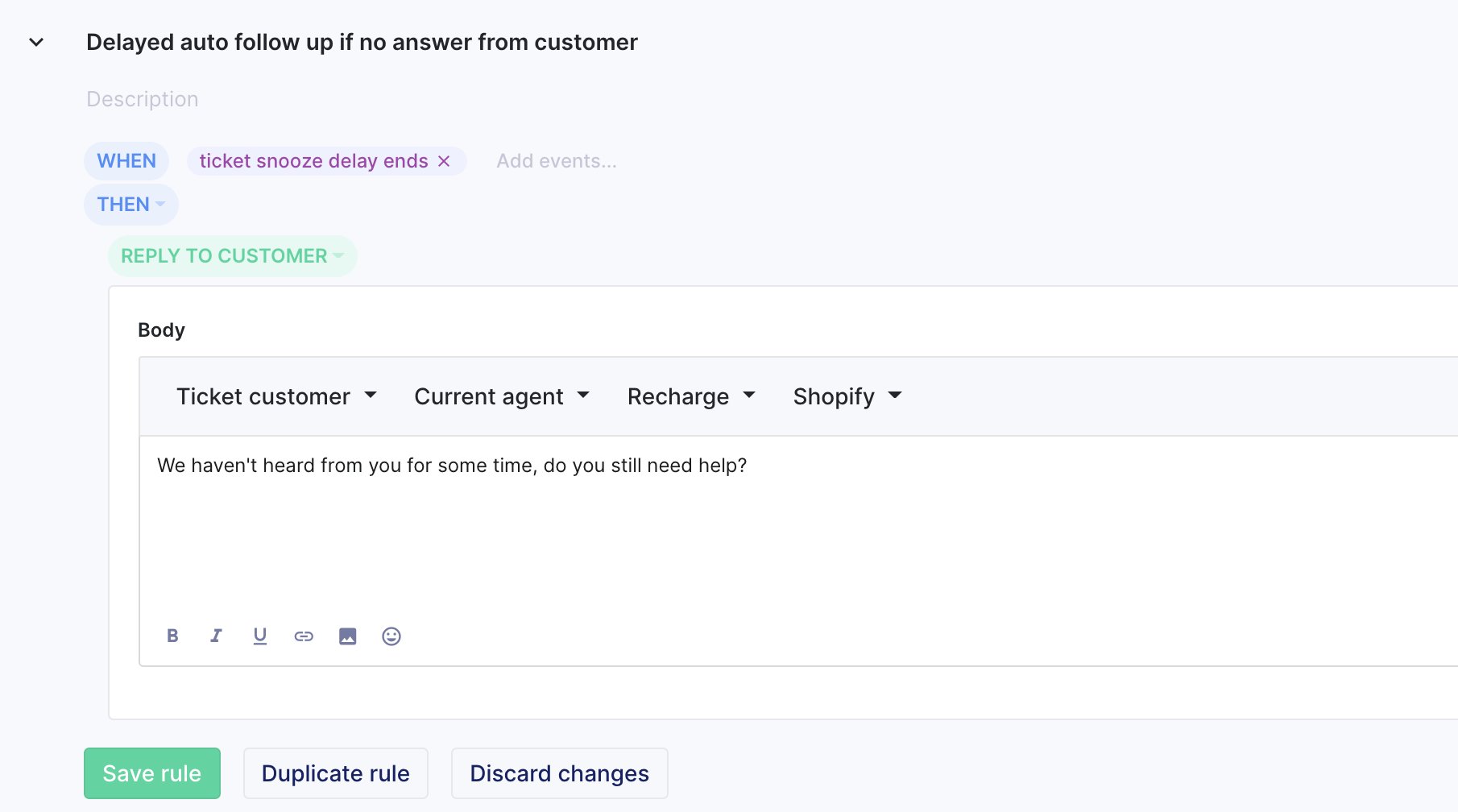Insert an image with the image icon
Viewport: 1458px width, 812px height.
tap(348, 636)
